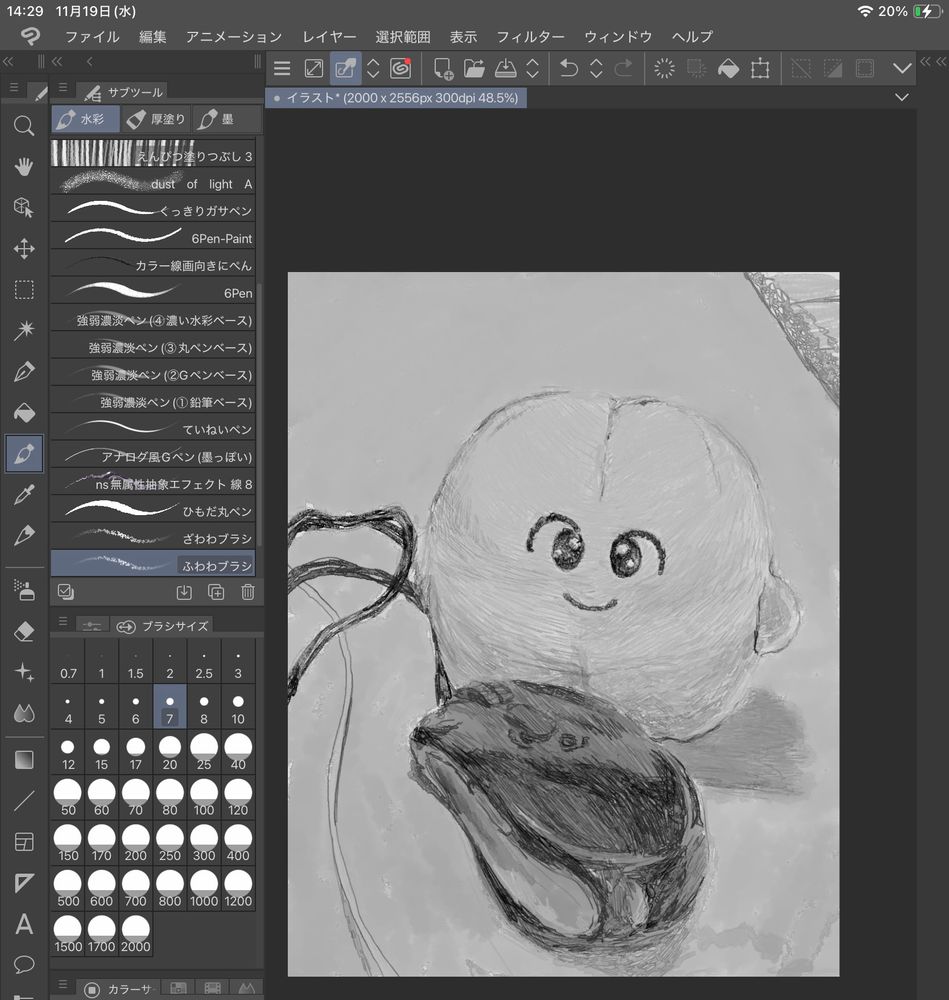The image size is (949, 1000).
Task: Open the レイヤー menu
Action: click(329, 37)
